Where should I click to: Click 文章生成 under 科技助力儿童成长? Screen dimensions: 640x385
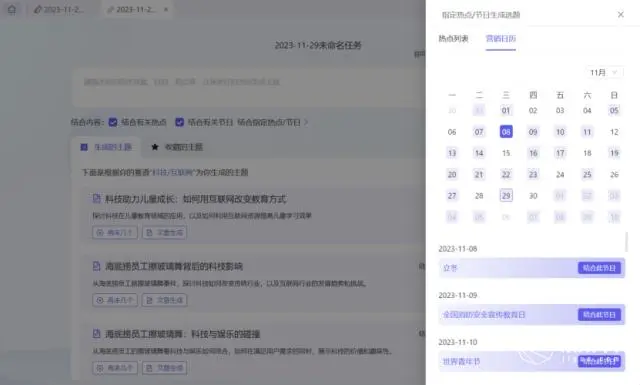pos(164,233)
